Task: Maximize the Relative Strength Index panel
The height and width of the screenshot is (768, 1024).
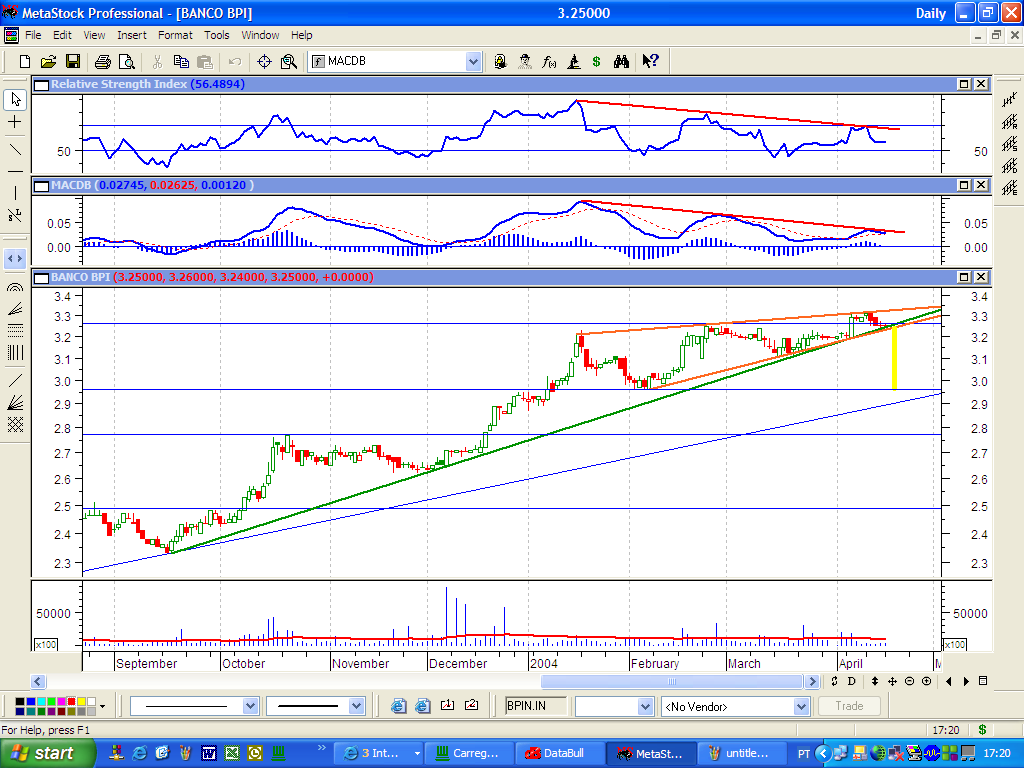Action: pos(964,85)
